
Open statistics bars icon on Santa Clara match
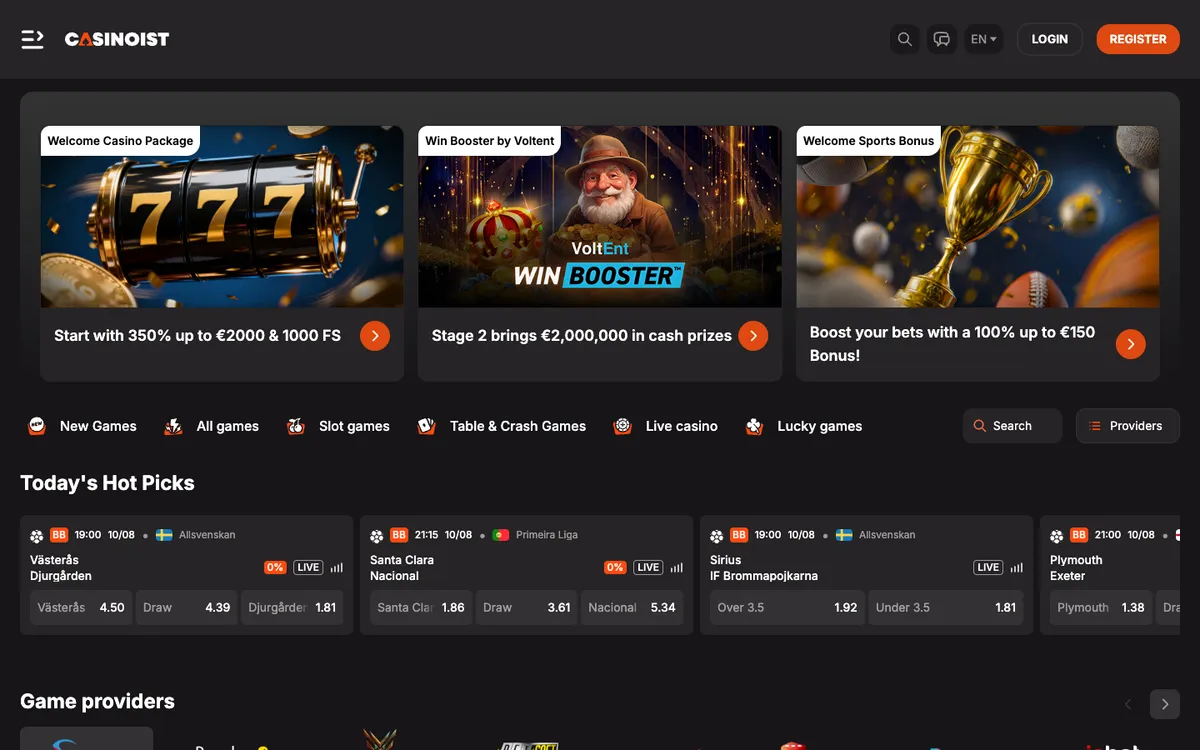click(676, 567)
